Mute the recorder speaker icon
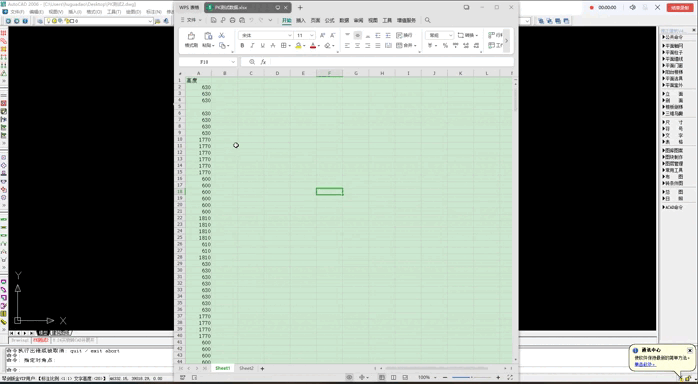The width and height of the screenshot is (698, 384). coord(633,8)
